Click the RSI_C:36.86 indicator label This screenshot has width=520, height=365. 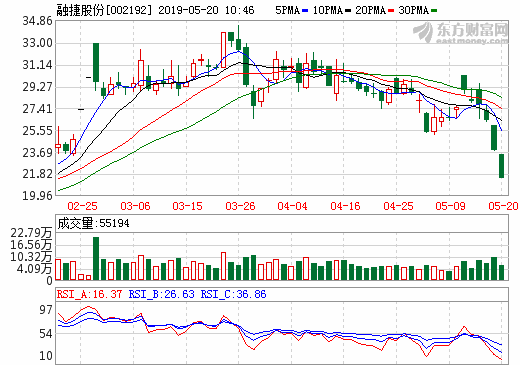pos(233,294)
